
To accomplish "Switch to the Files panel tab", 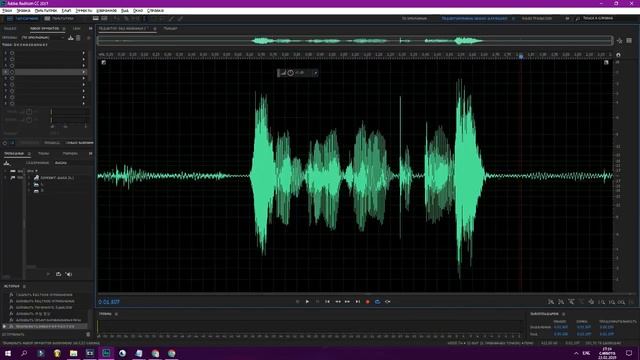I will pyautogui.click(x=10, y=29).
